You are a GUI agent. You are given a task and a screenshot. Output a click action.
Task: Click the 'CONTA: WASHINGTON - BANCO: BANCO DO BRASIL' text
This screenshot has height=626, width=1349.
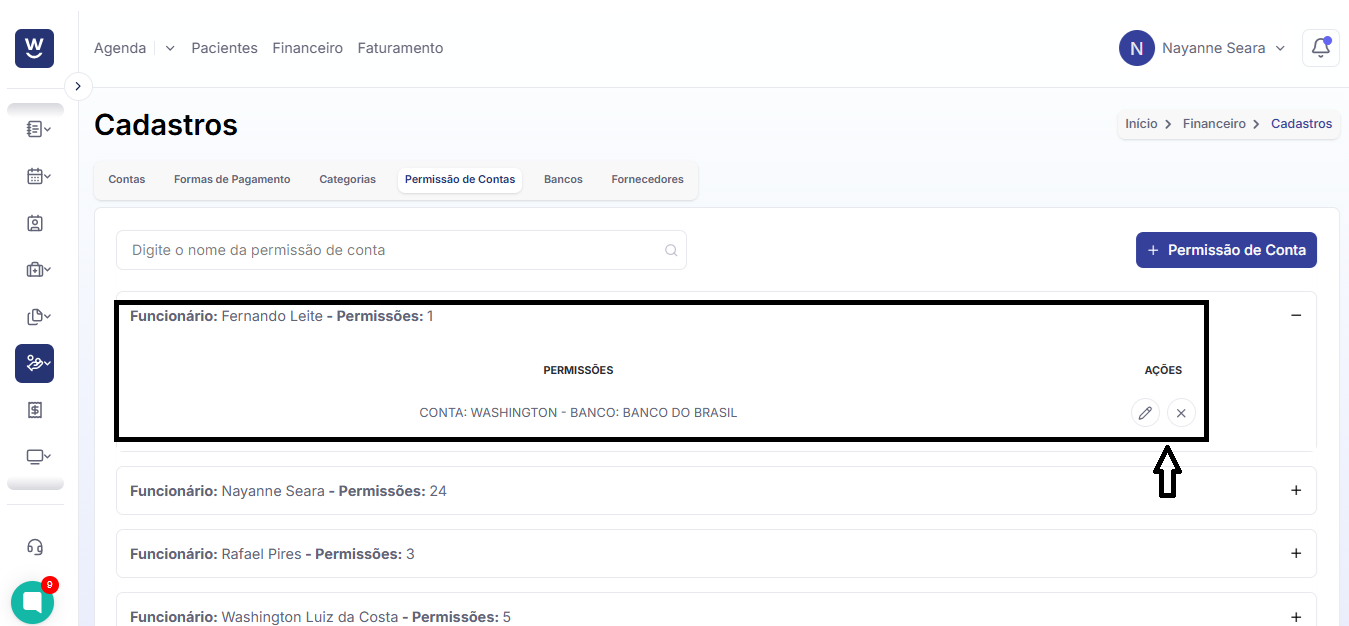[578, 413]
